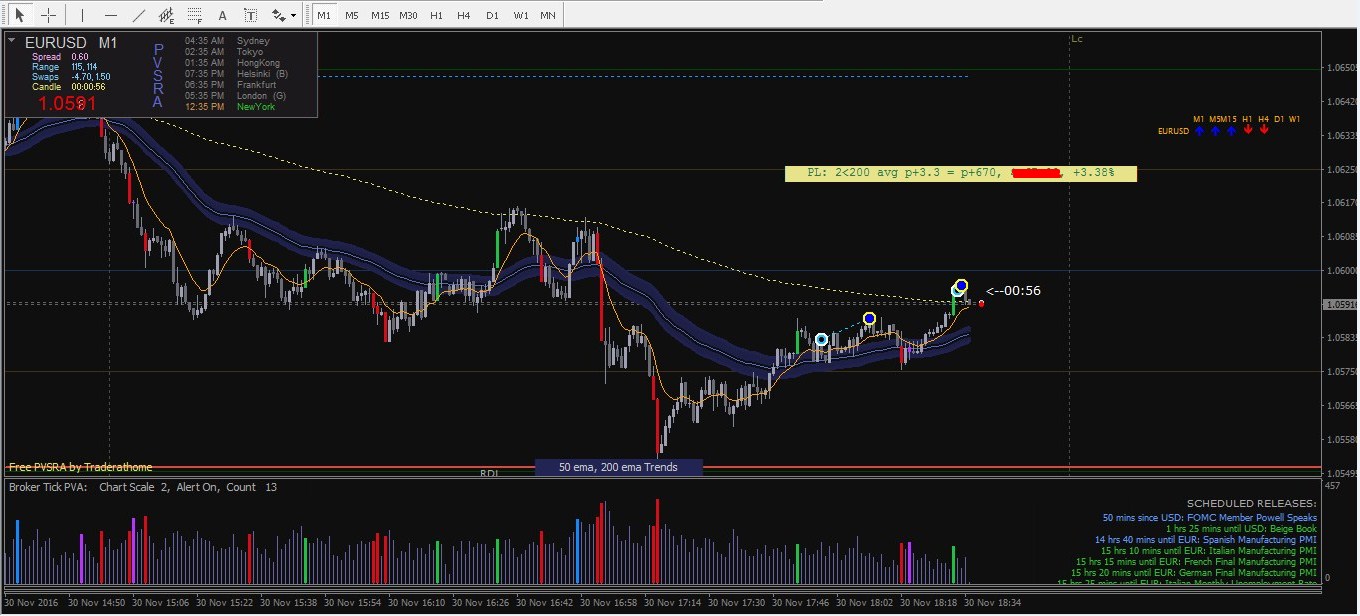The image size is (1360, 616).
Task: Choose the vertical line drawing tool
Action: pos(83,15)
